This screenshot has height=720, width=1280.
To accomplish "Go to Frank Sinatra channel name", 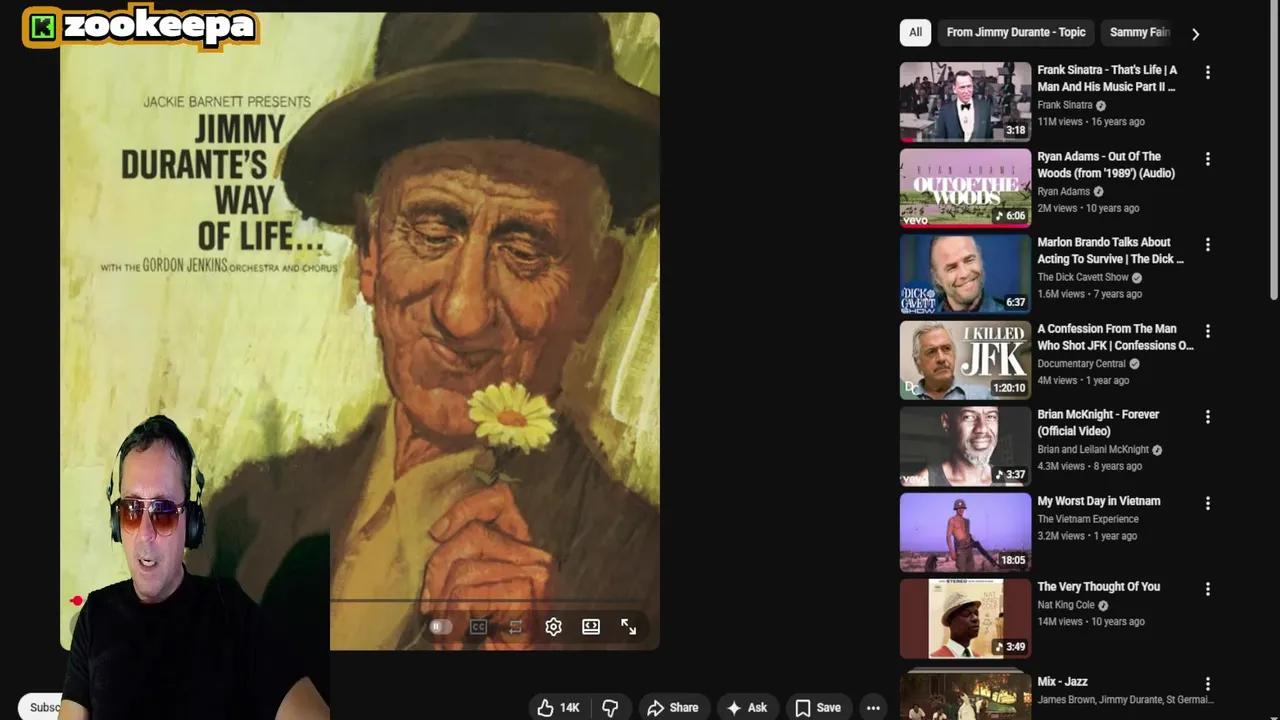I will pos(1065,105).
